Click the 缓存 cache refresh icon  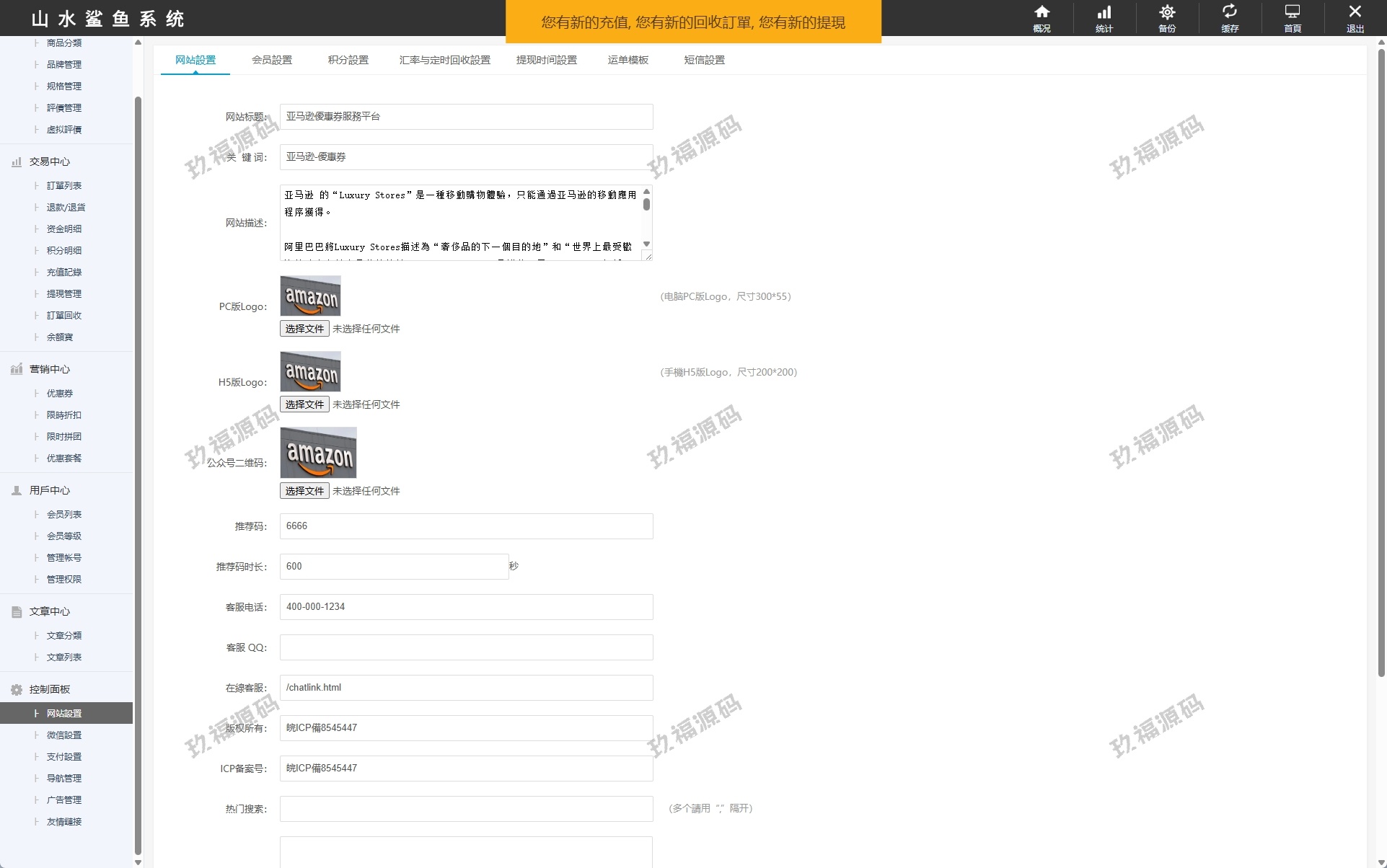(x=1230, y=12)
